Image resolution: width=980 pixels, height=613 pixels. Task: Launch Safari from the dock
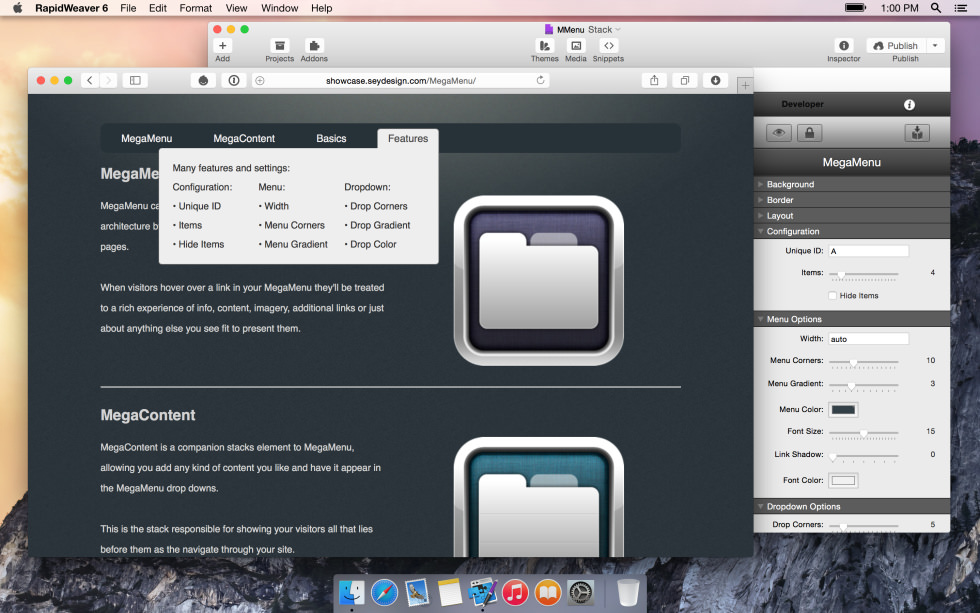[384, 592]
